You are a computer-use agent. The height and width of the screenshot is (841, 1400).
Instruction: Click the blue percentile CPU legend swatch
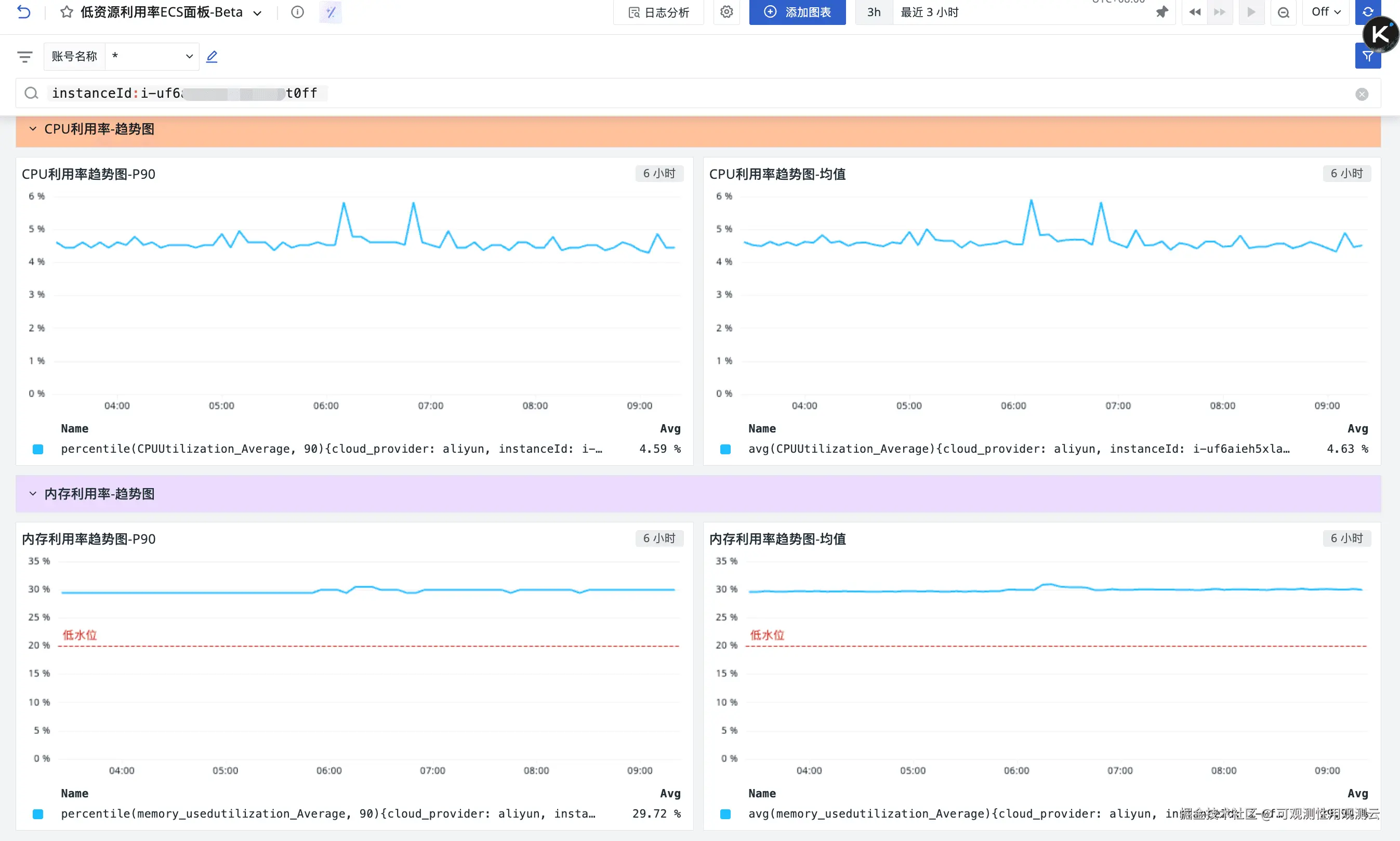tap(38, 450)
